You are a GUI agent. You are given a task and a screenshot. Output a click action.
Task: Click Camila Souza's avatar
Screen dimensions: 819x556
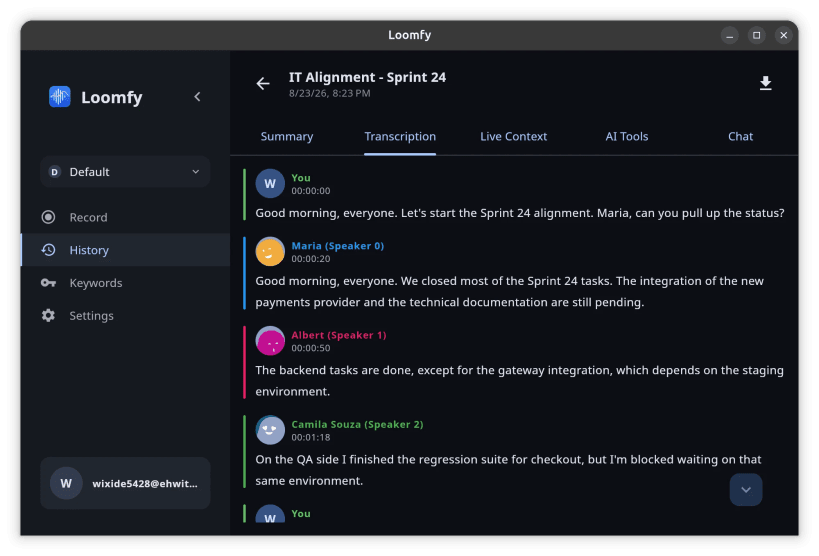(270, 430)
